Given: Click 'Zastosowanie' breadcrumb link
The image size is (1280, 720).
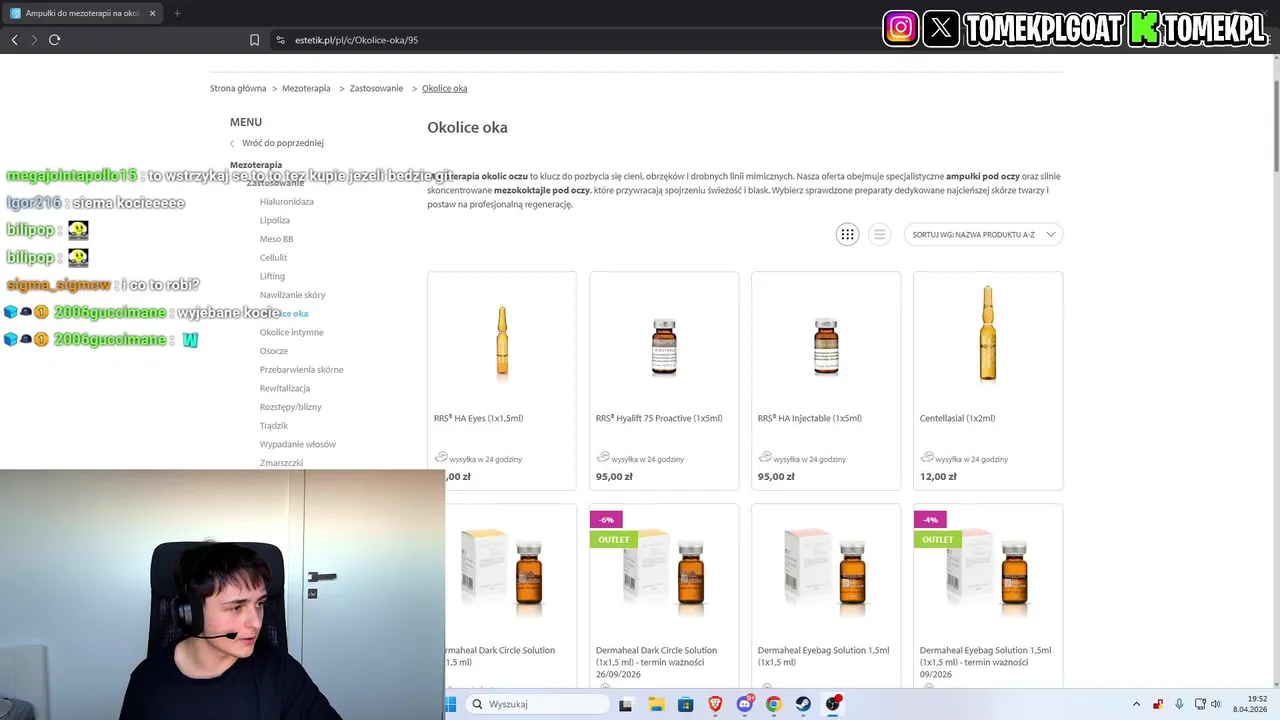Looking at the screenshot, I should (x=376, y=88).
